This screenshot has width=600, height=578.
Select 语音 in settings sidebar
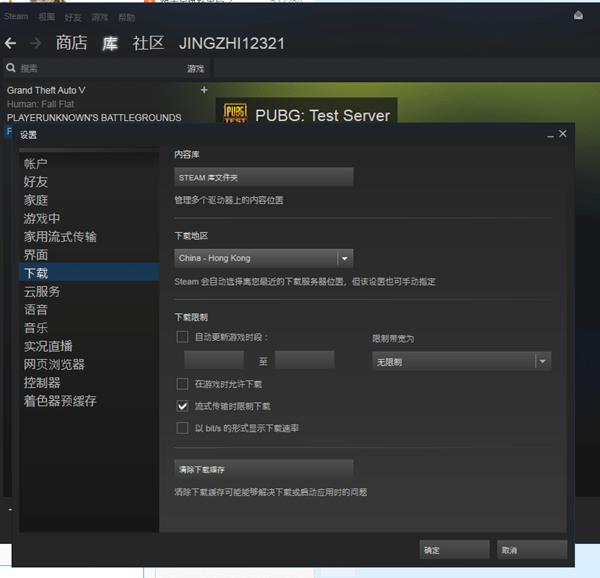89,309
